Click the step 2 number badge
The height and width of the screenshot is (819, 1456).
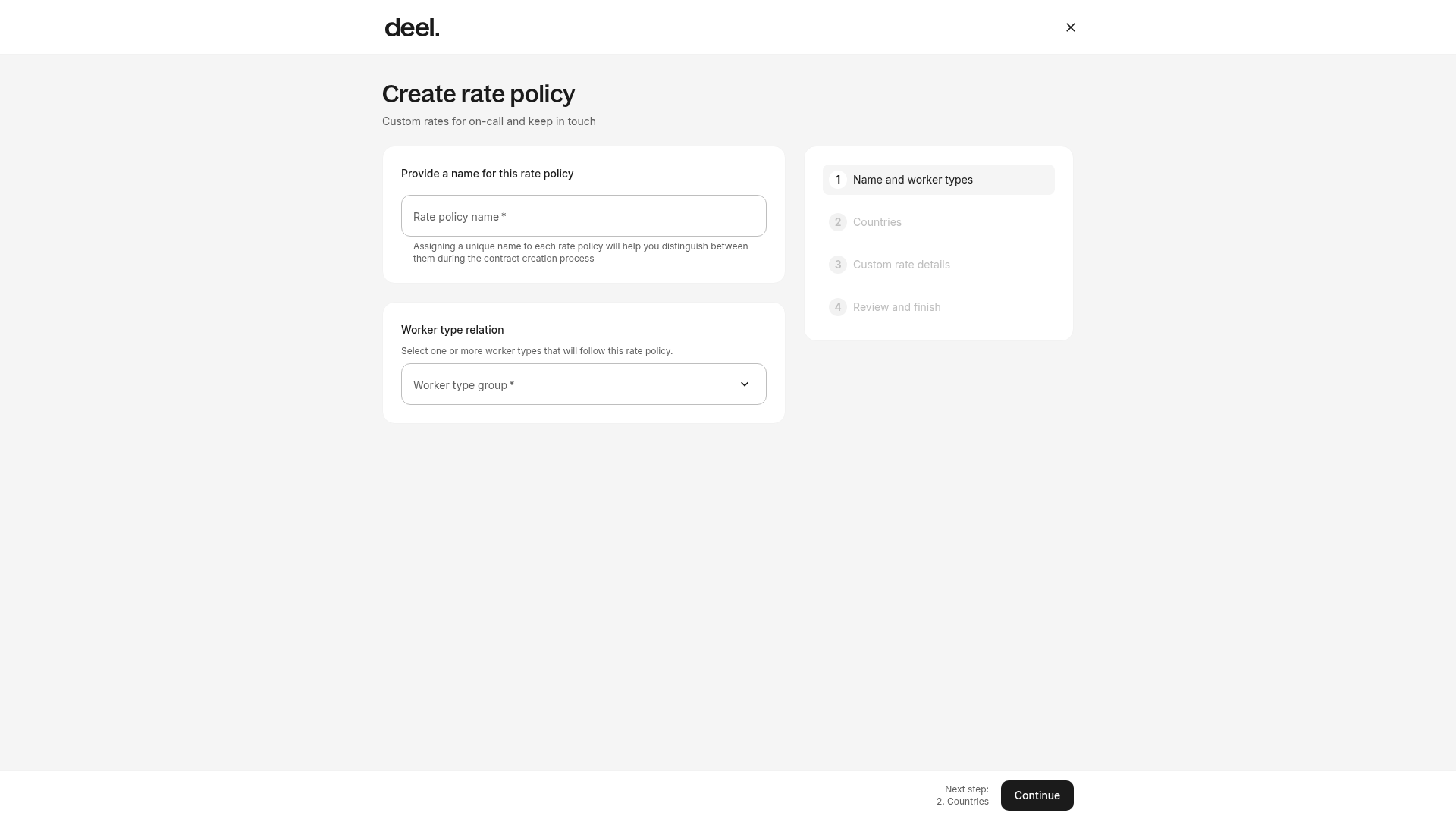[x=838, y=222]
